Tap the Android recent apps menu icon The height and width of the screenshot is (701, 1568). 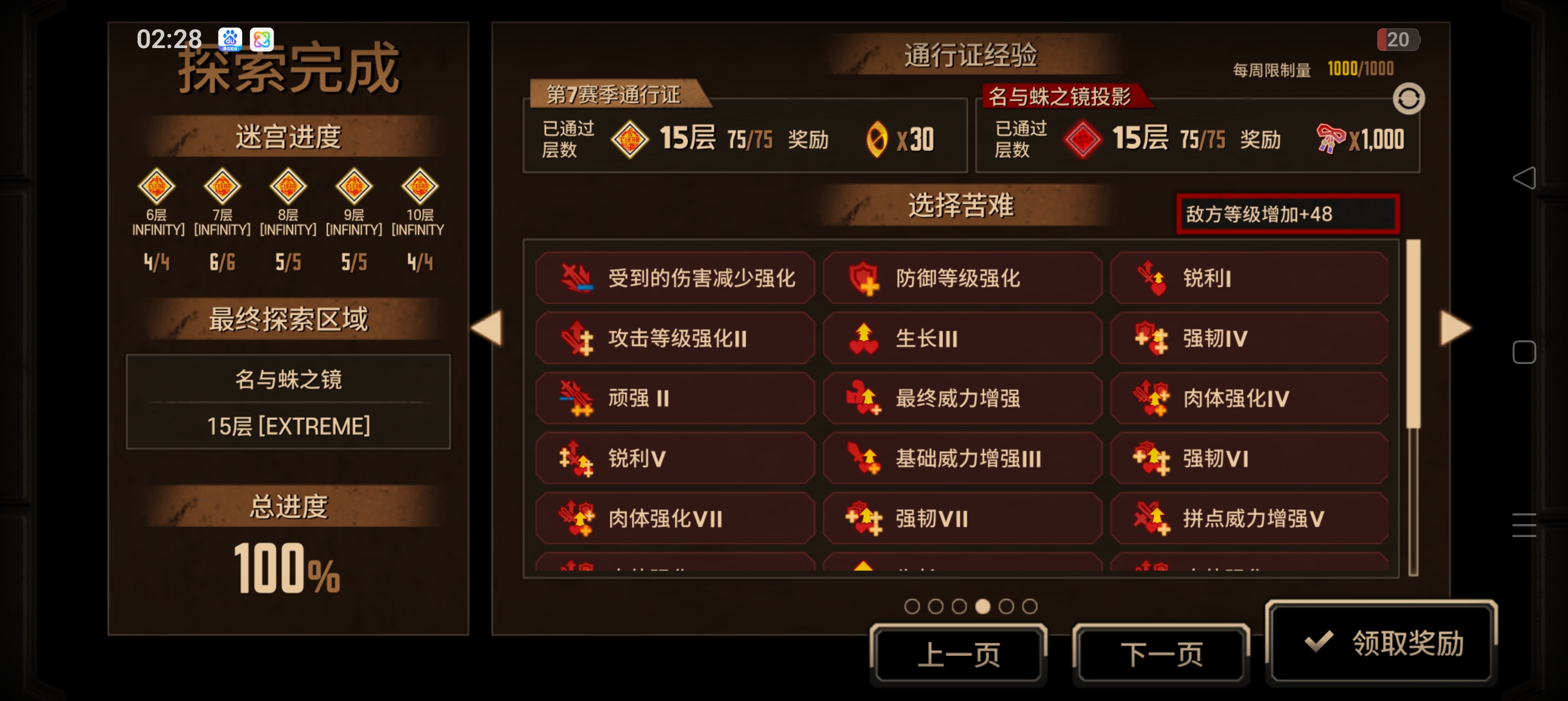(1524, 525)
